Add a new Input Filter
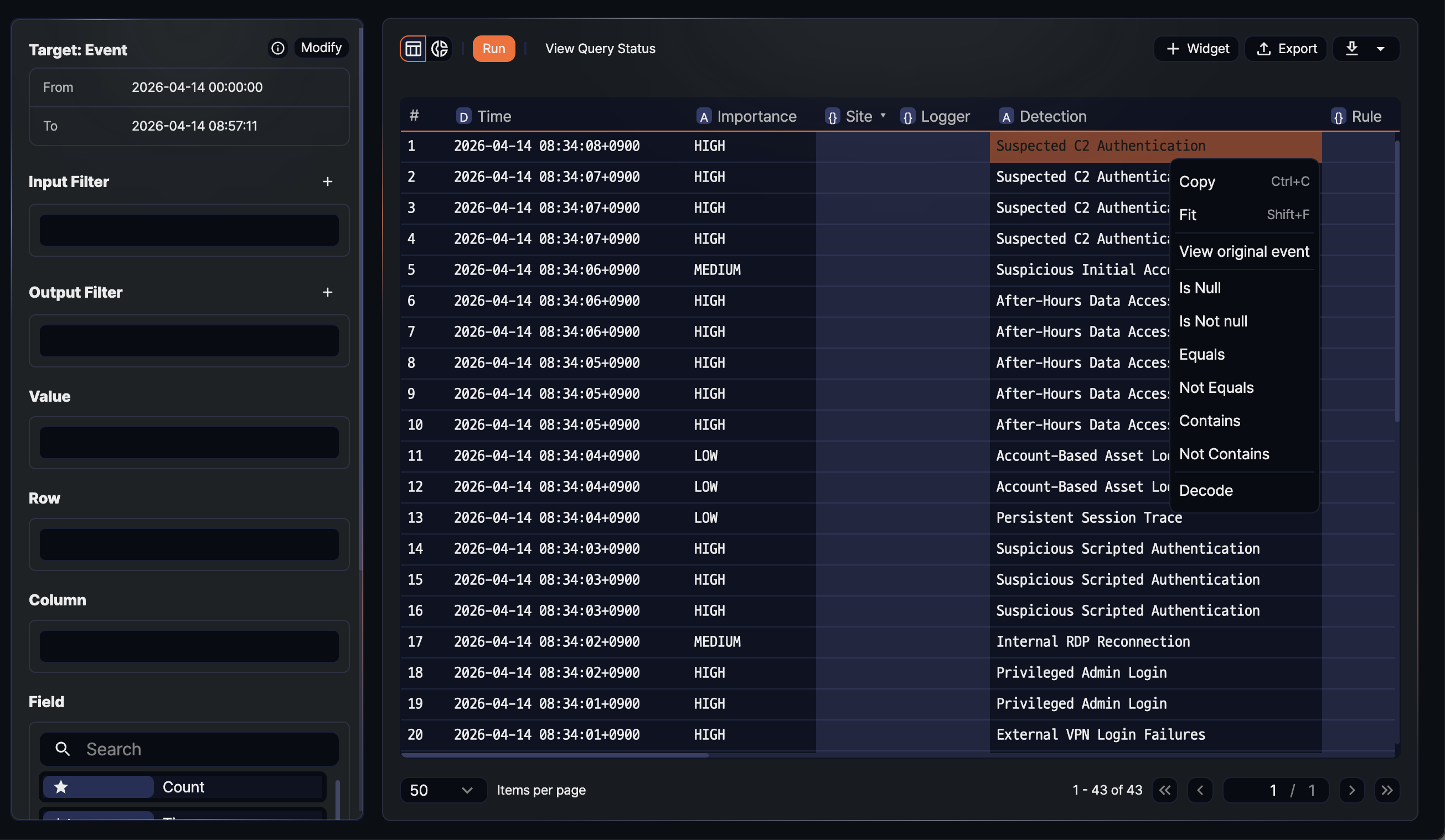Viewport: 1445px width, 840px height. coord(327,181)
